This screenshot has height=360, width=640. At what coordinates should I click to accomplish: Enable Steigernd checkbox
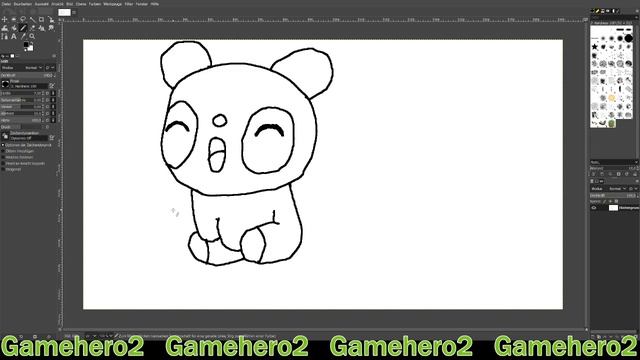(3, 169)
